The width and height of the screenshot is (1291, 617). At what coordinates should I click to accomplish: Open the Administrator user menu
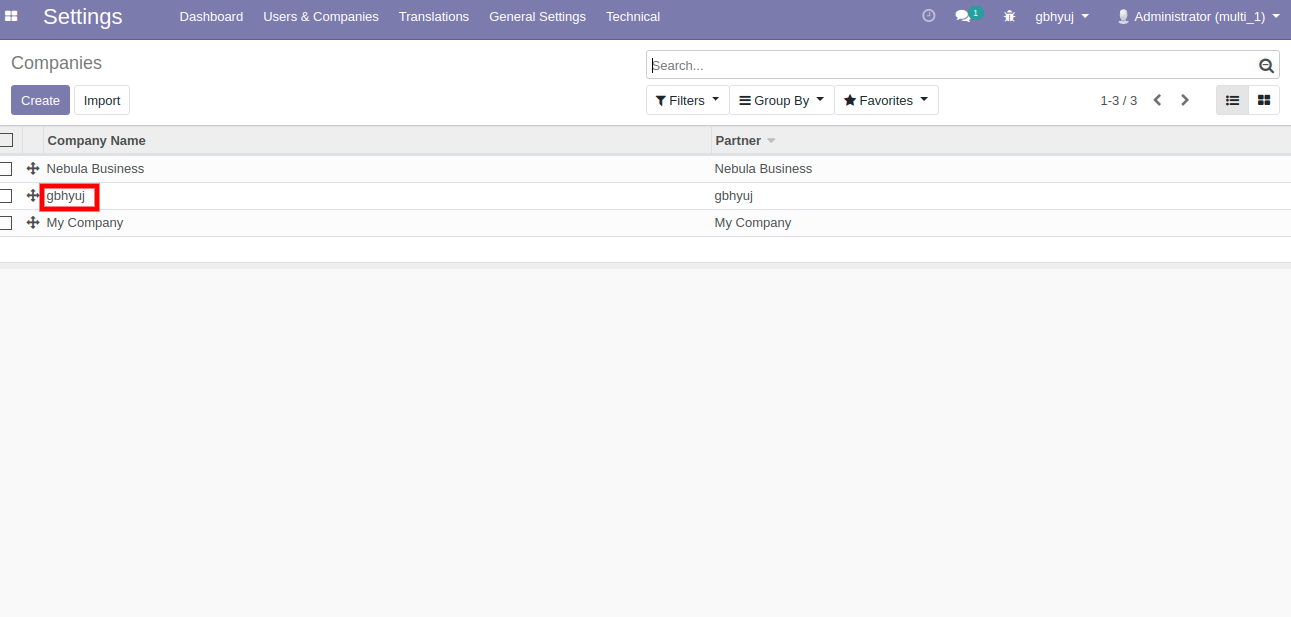pos(1198,16)
